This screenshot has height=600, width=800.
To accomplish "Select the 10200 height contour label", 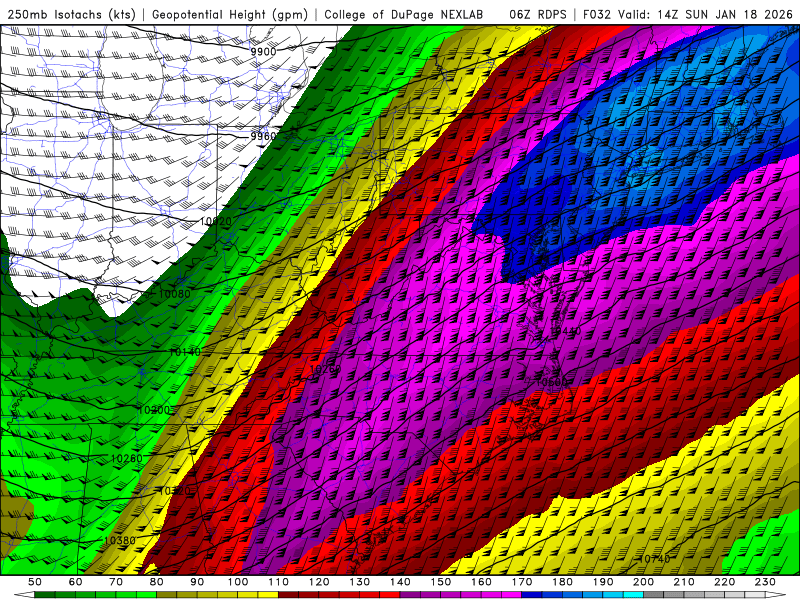I will 154,410.
